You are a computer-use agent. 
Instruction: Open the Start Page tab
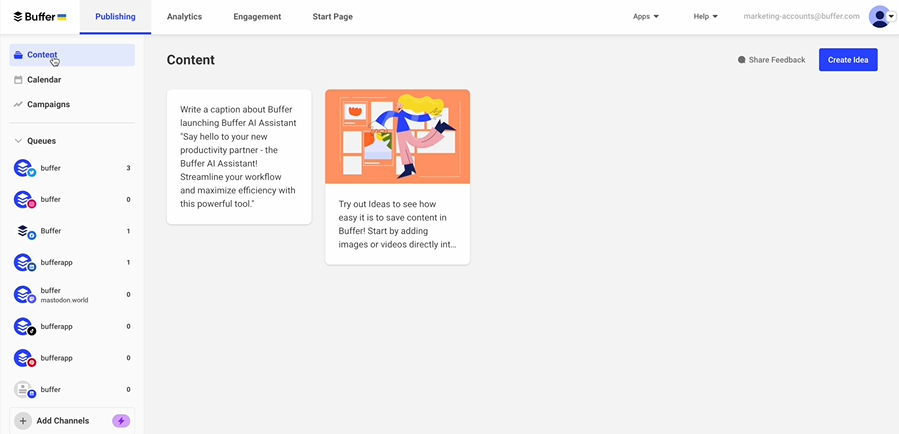point(332,17)
